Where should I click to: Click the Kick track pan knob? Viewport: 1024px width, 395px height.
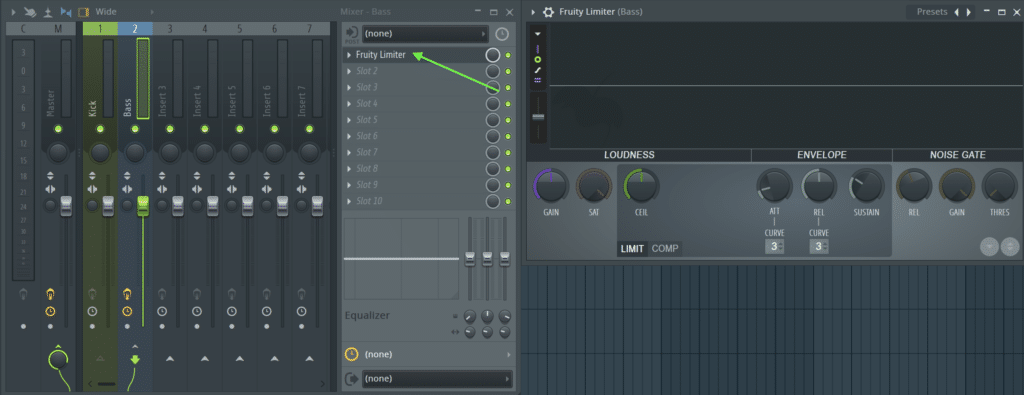[100, 153]
